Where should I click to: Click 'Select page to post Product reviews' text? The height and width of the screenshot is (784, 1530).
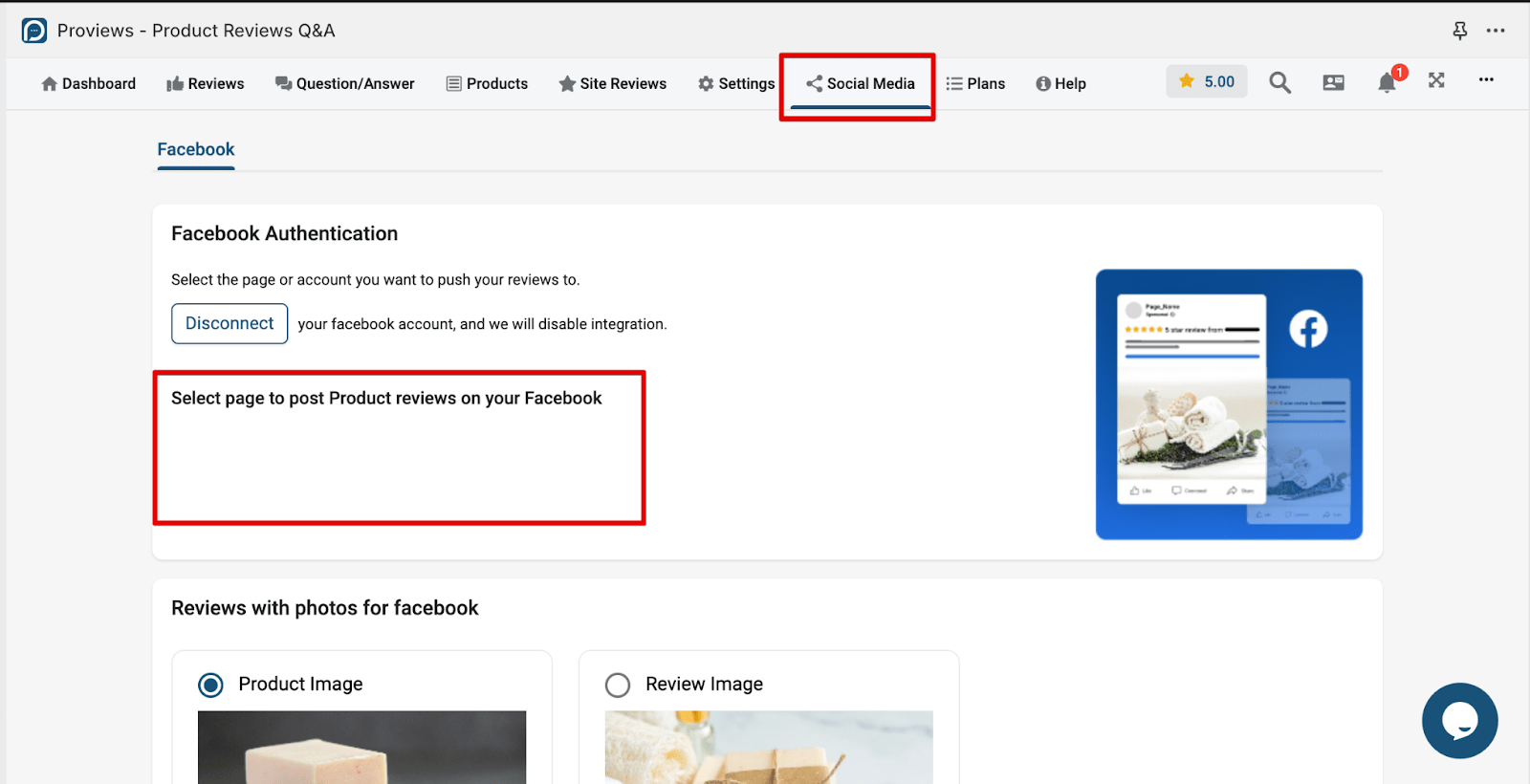[x=386, y=398]
